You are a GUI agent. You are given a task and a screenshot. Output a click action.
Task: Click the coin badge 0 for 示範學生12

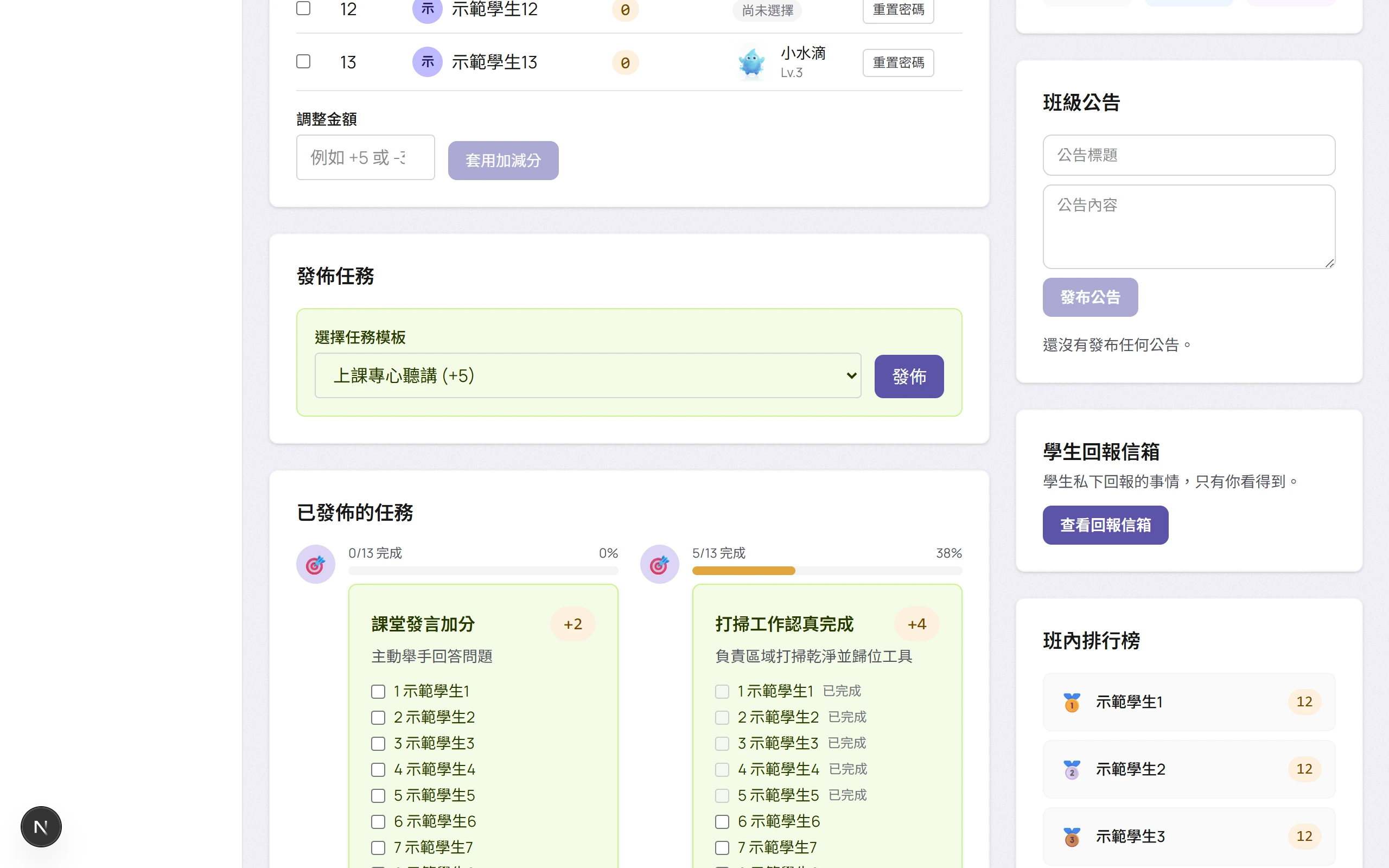pyautogui.click(x=625, y=10)
